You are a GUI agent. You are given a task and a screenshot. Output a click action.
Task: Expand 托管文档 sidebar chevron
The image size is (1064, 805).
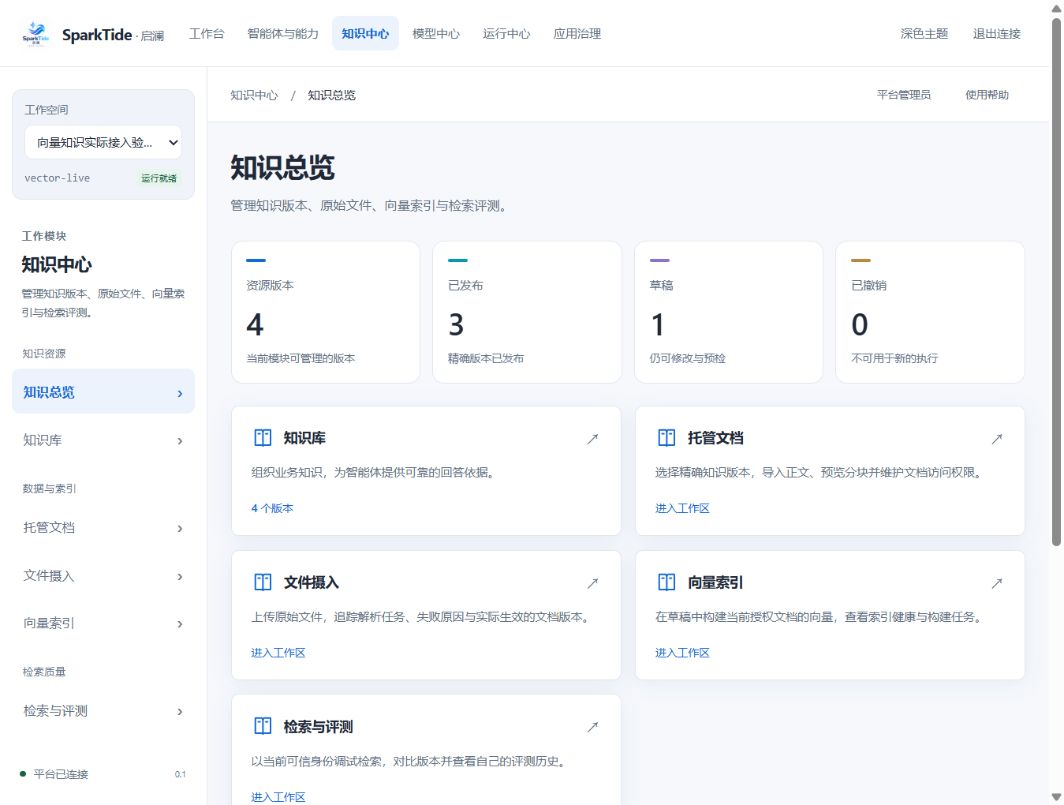(x=180, y=529)
